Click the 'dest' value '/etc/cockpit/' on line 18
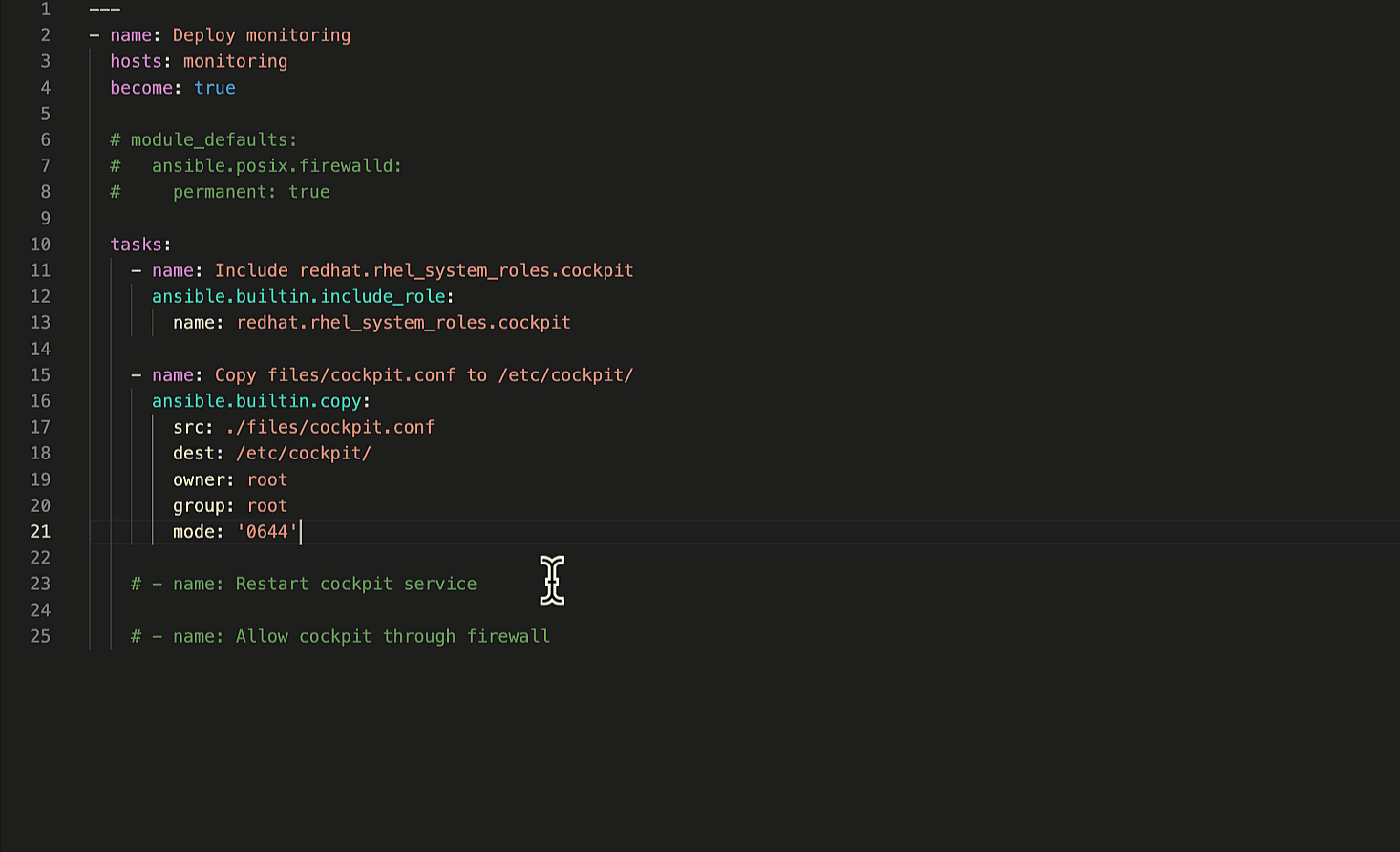 [x=304, y=454]
